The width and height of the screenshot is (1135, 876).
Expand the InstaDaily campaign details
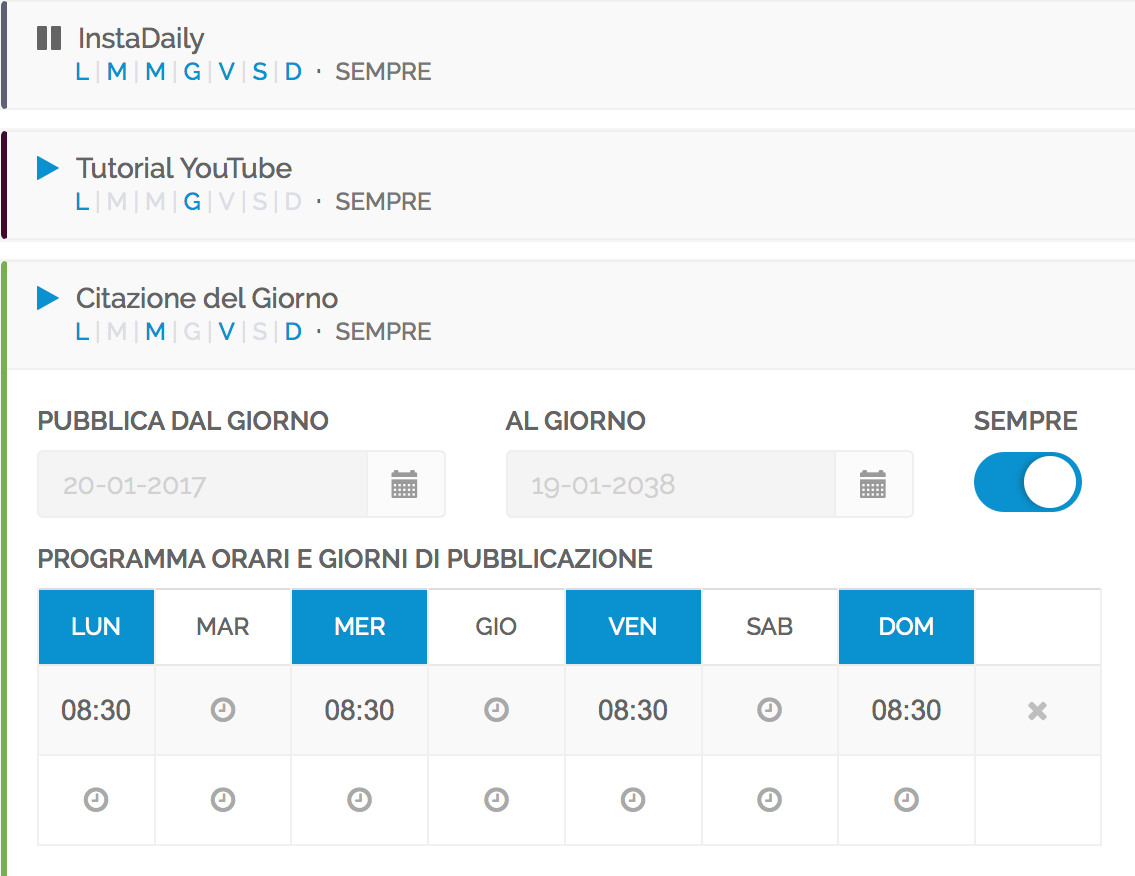[140, 38]
